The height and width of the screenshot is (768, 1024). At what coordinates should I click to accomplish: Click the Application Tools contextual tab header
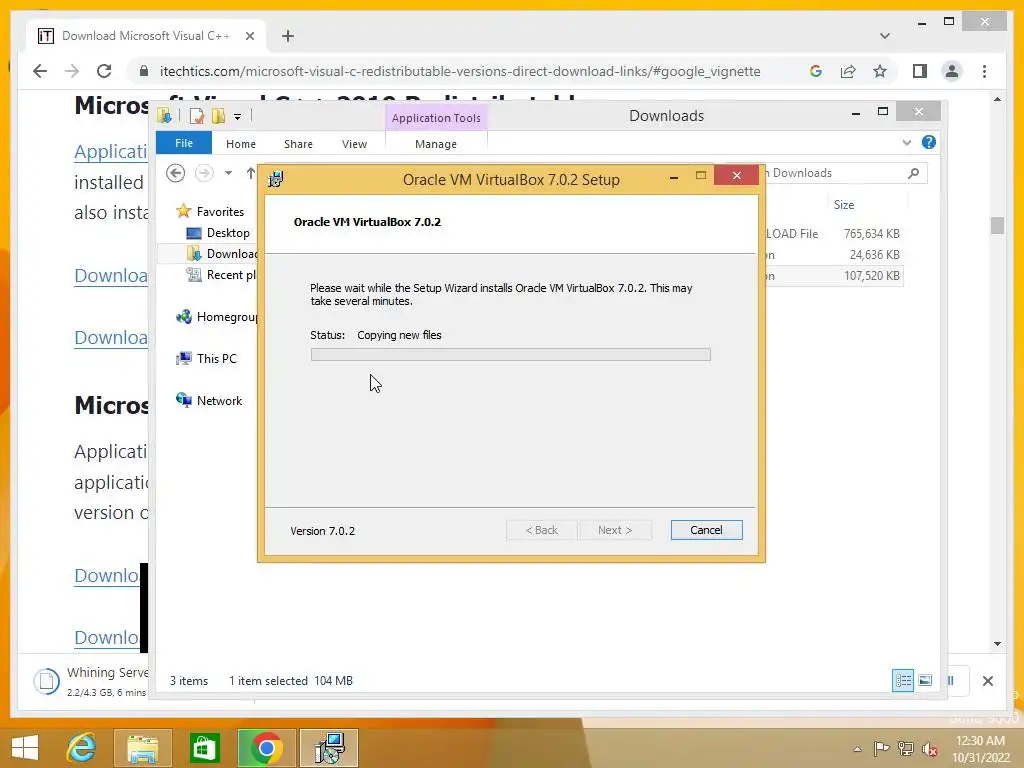click(436, 118)
